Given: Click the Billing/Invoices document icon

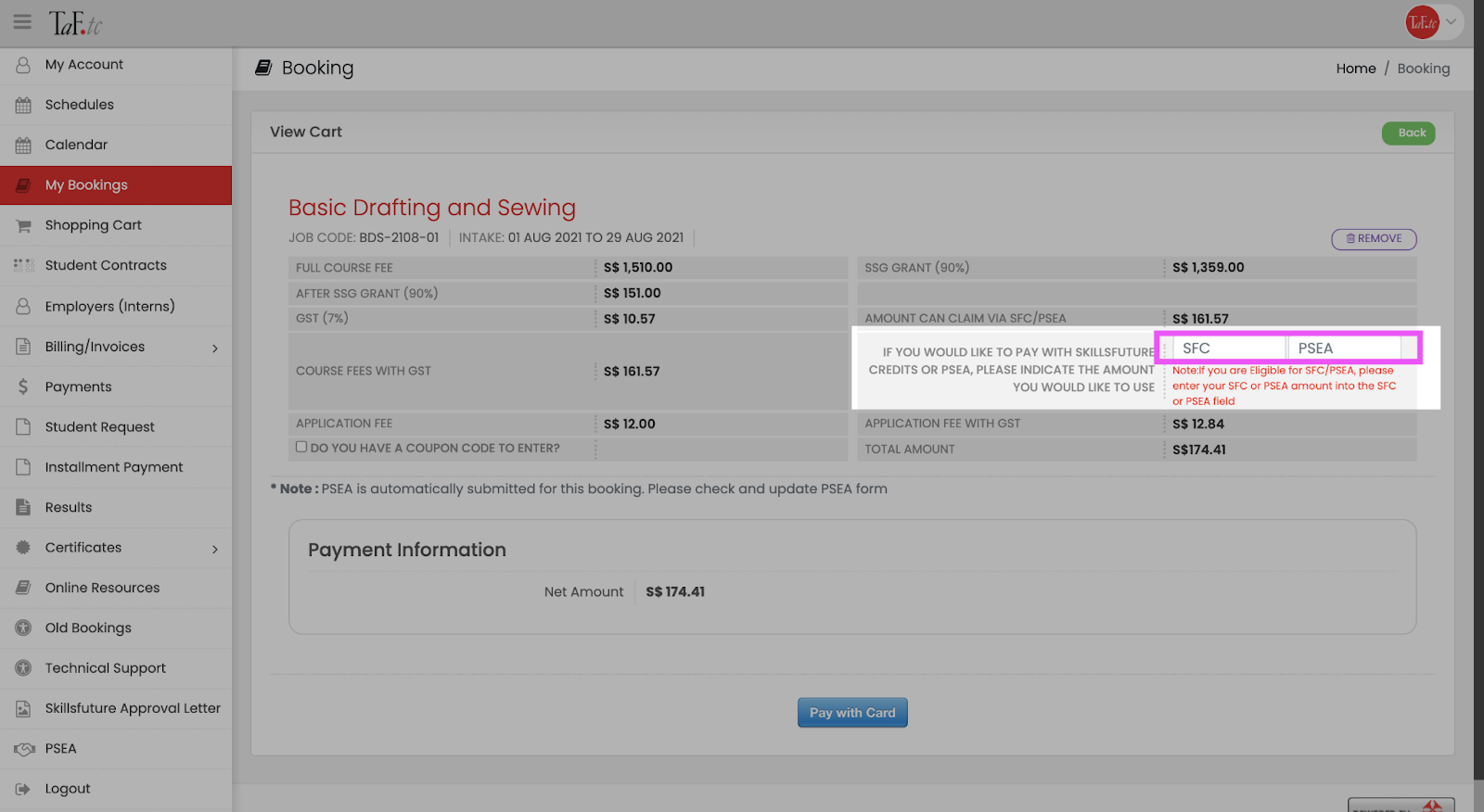Looking at the screenshot, I should pyautogui.click(x=23, y=347).
